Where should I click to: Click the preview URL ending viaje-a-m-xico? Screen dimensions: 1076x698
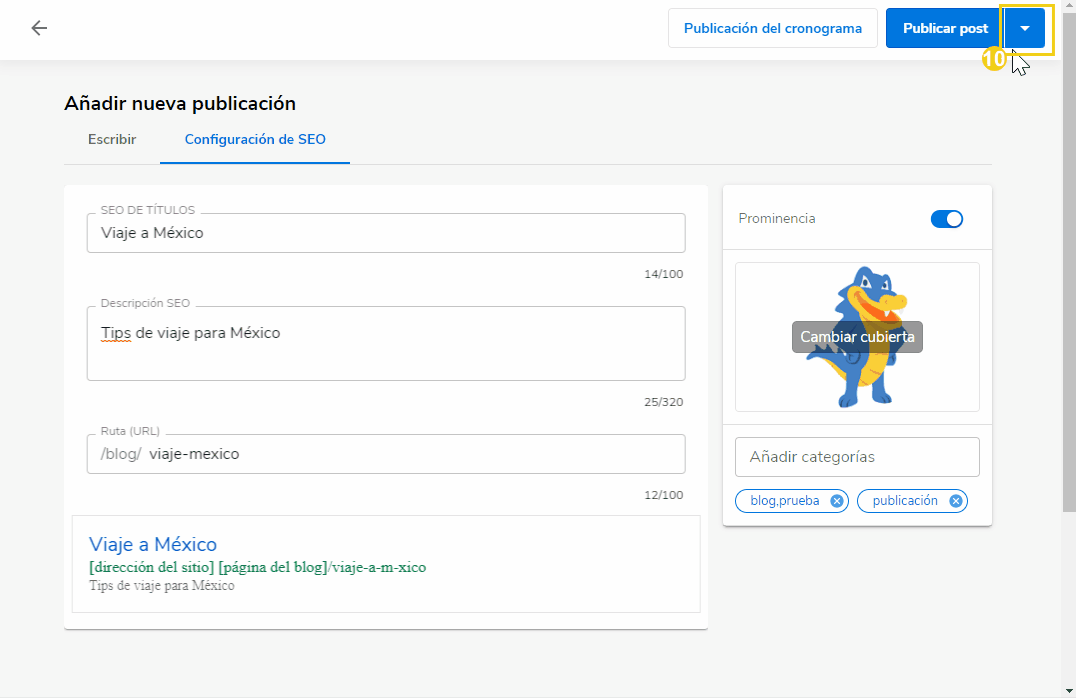[x=257, y=568]
